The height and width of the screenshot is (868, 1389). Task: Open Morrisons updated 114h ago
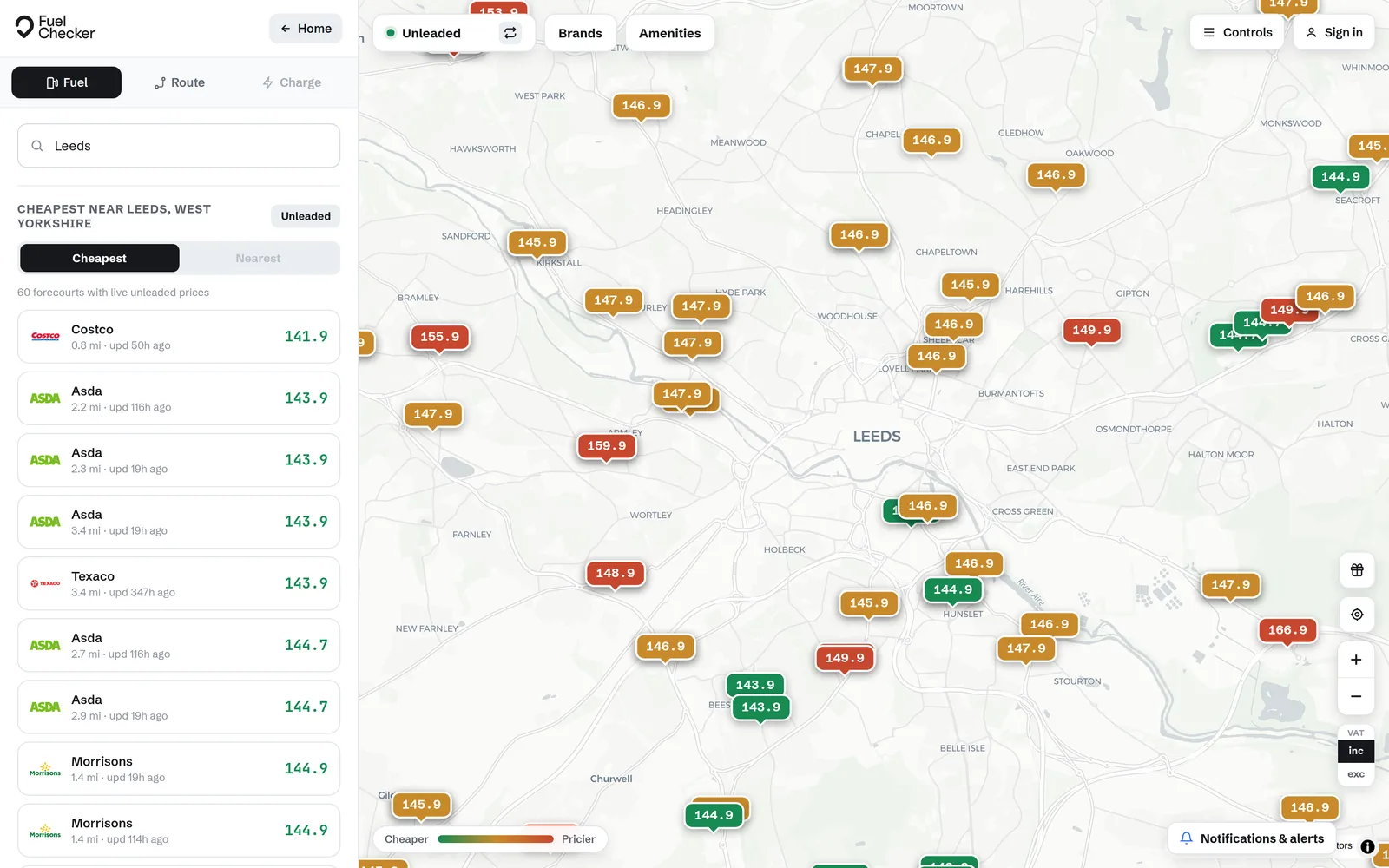click(179, 830)
